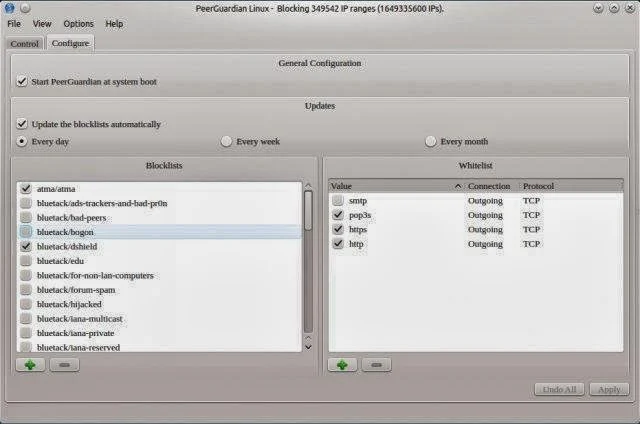Enable smtp whitelist checkbox

(338, 200)
